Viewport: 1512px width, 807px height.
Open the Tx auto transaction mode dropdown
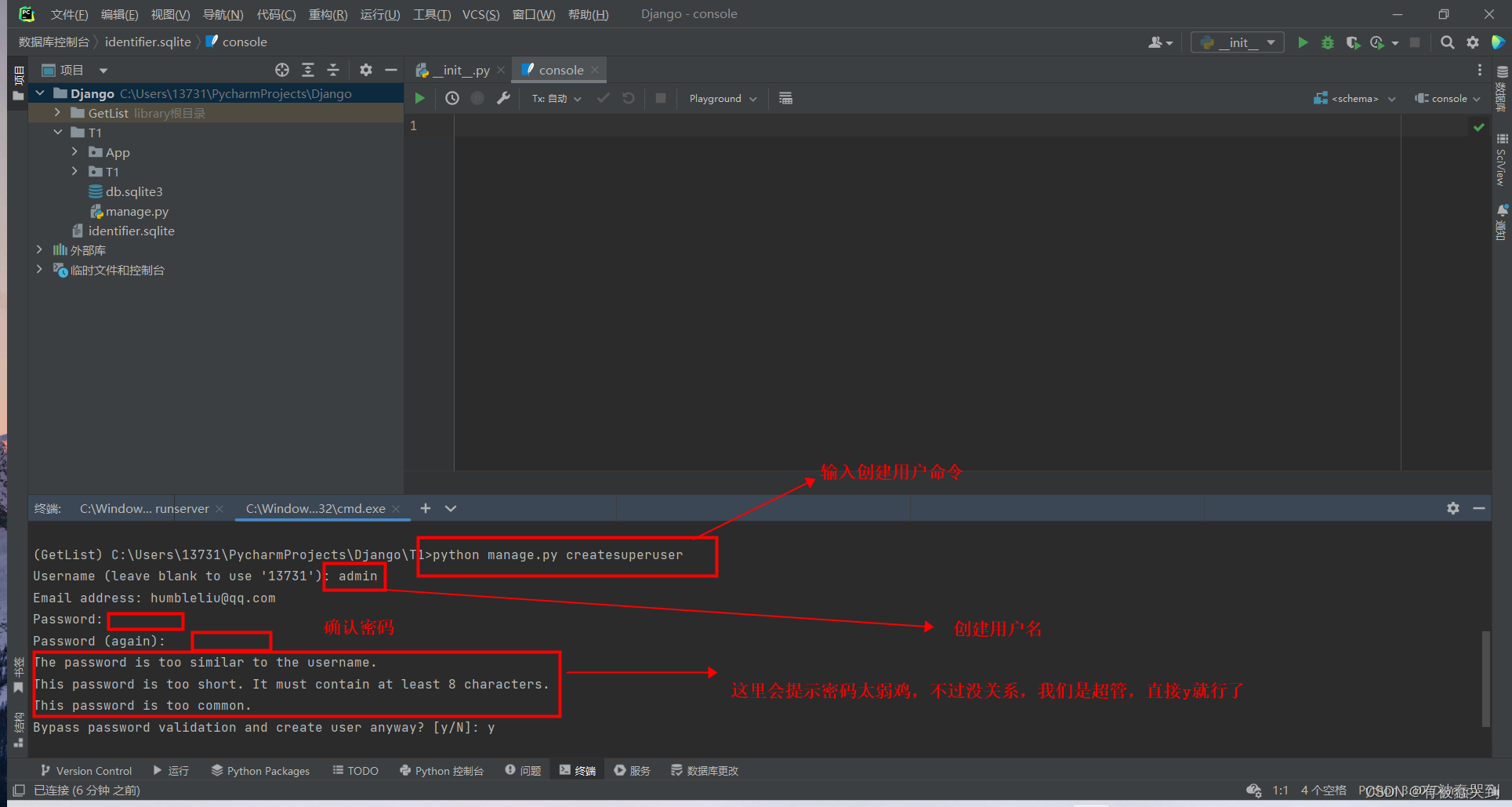pyautogui.click(x=557, y=98)
